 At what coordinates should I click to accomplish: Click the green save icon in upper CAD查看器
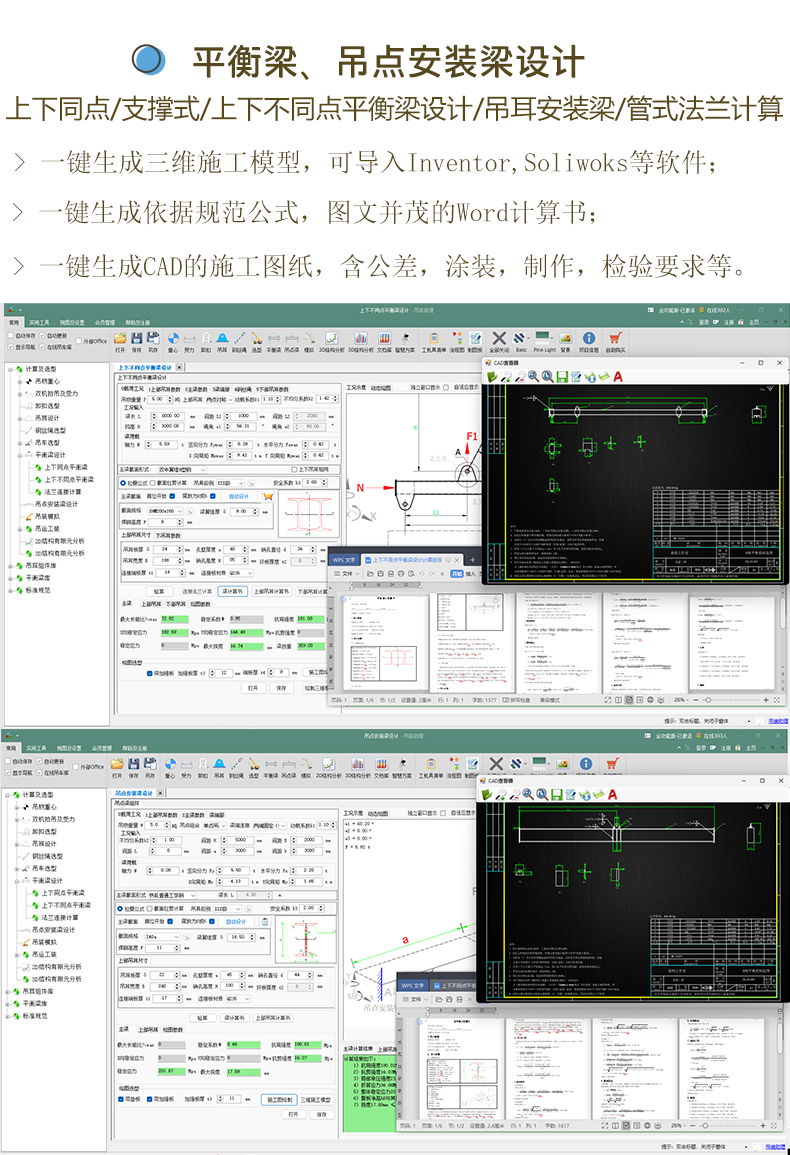[562, 376]
